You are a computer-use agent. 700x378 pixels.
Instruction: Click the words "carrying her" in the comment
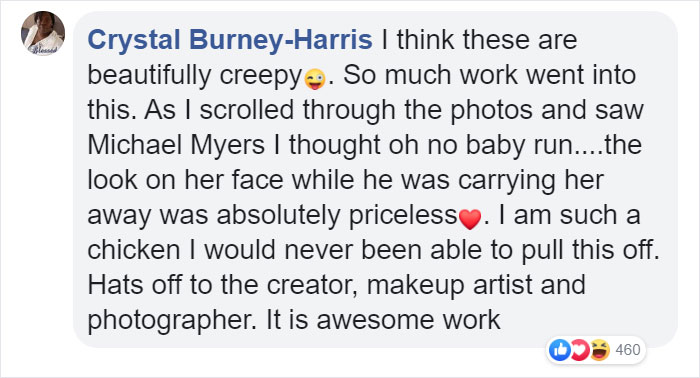coord(531,181)
